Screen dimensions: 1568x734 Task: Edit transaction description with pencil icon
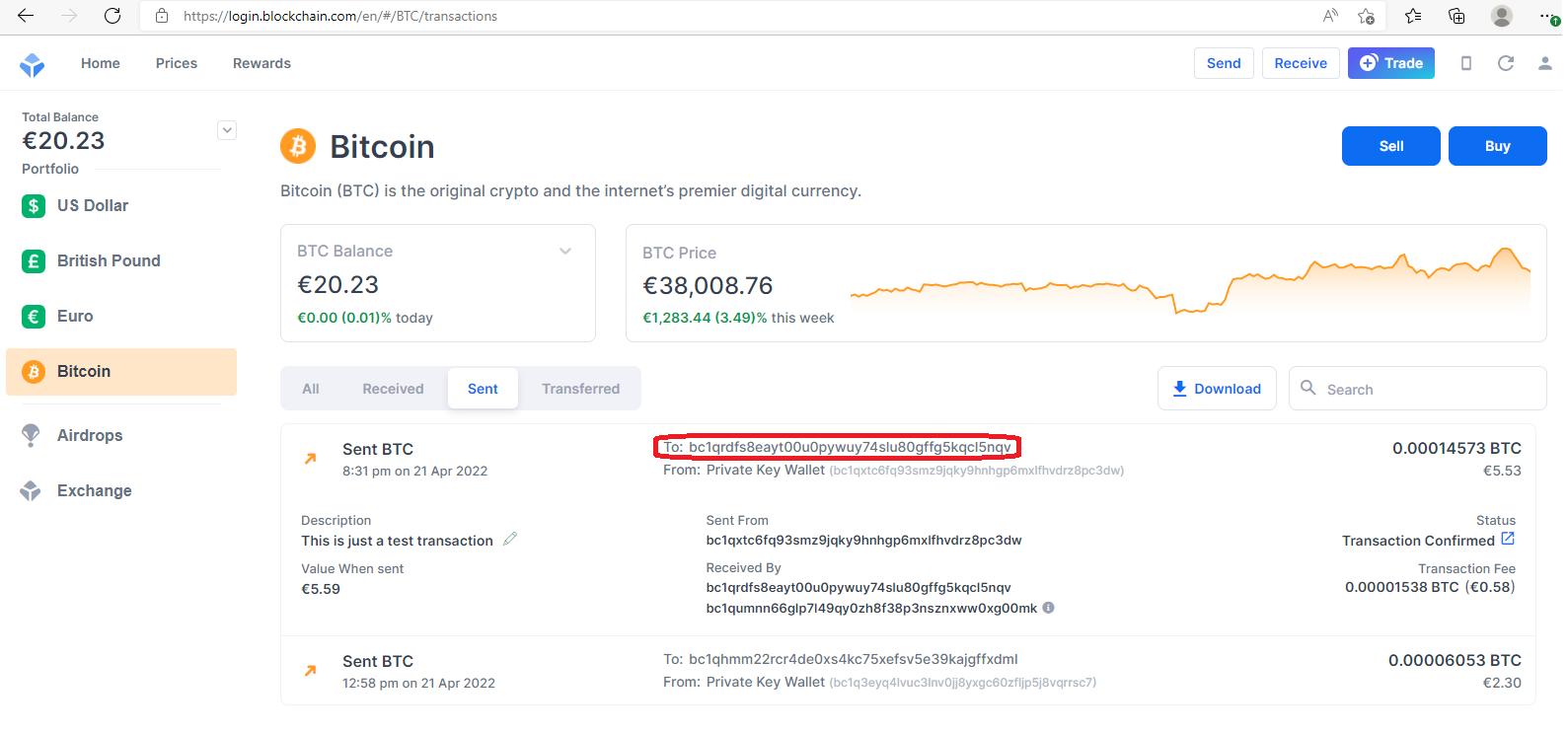click(510, 540)
